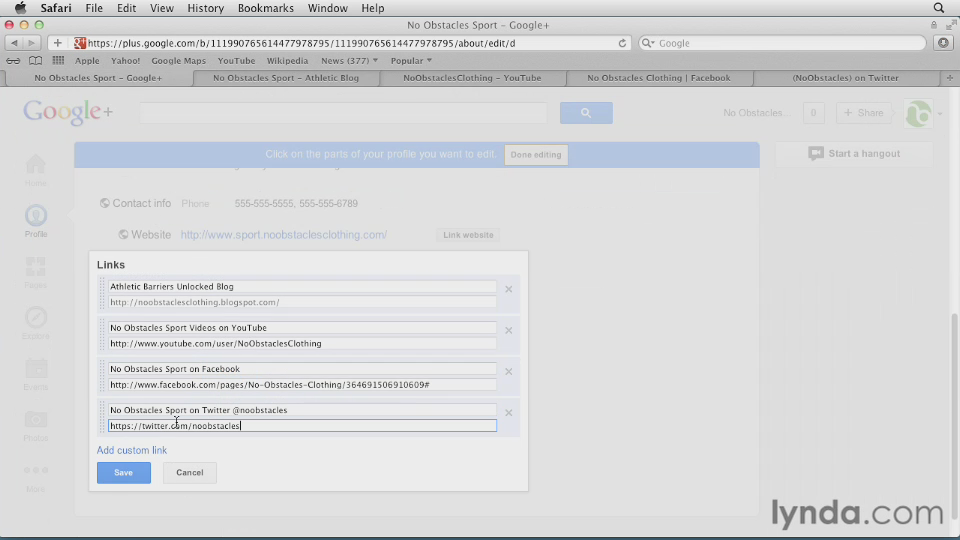Remove the Facebook link entry
Screen dimensions: 960x540
(x=508, y=372)
